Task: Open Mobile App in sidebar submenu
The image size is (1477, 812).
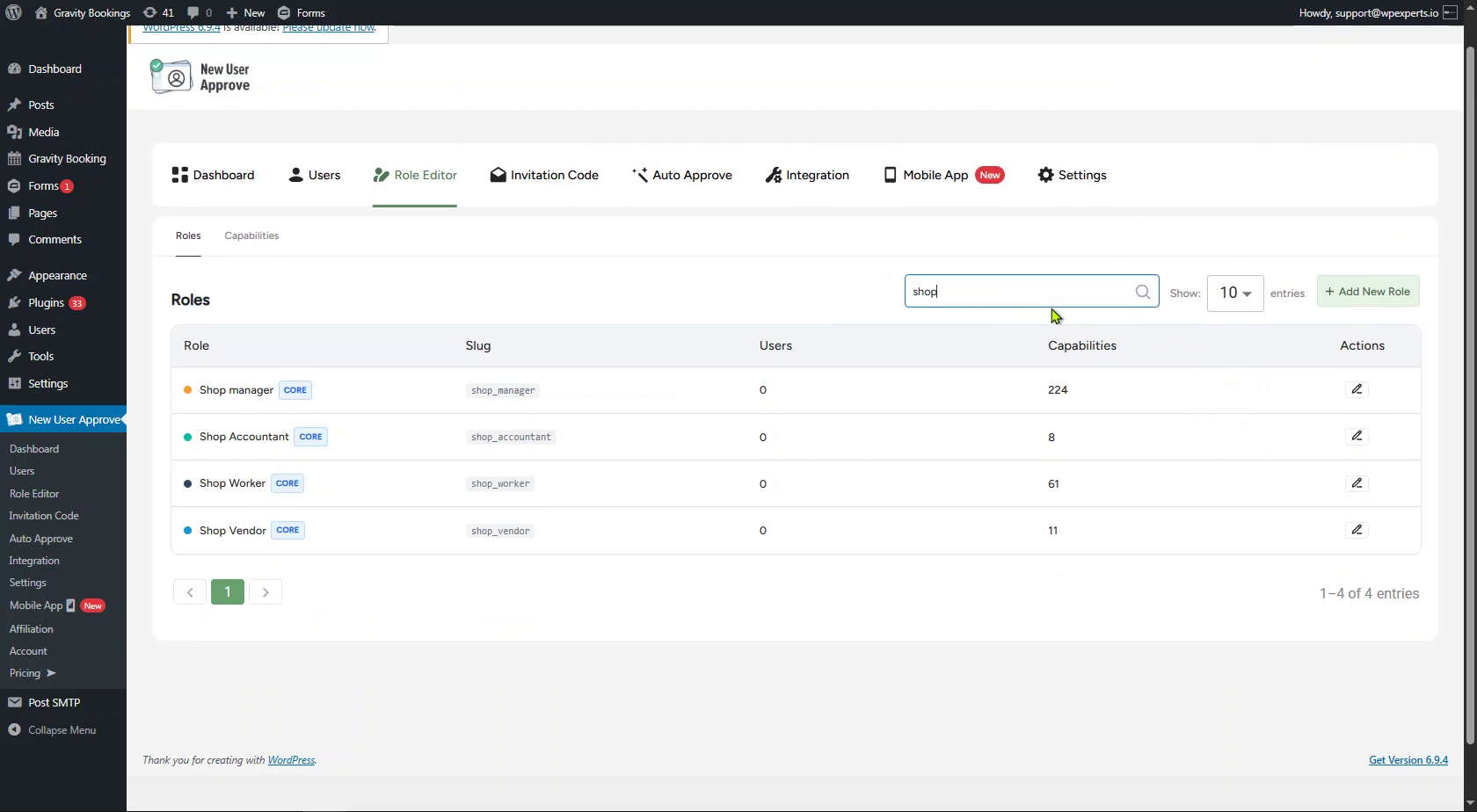Action: click(x=57, y=605)
